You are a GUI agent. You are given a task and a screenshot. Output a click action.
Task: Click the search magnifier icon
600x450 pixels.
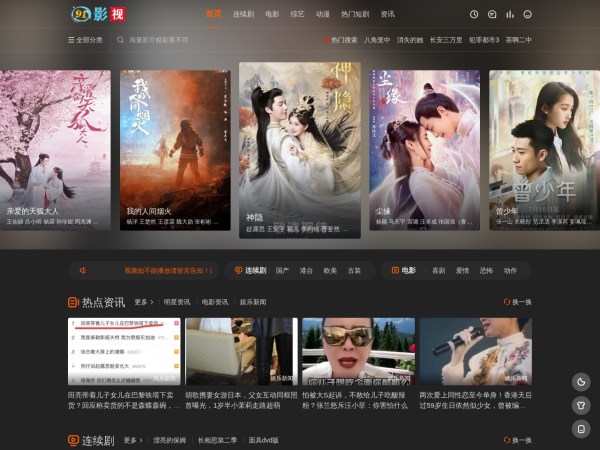(x=120, y=40)
